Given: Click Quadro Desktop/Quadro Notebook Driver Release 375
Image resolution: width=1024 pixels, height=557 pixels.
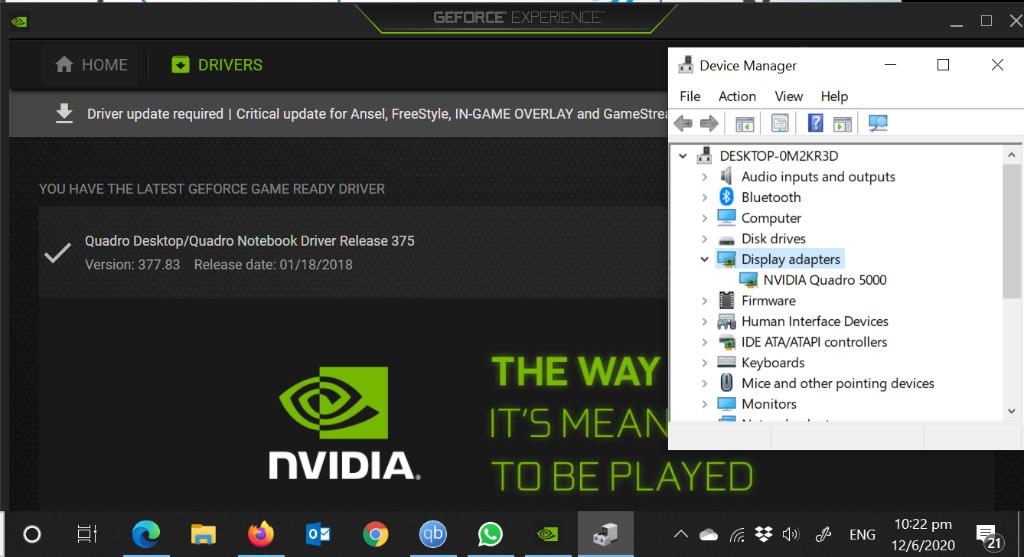Looking at the screenshot, I should (x=249, y=241).
